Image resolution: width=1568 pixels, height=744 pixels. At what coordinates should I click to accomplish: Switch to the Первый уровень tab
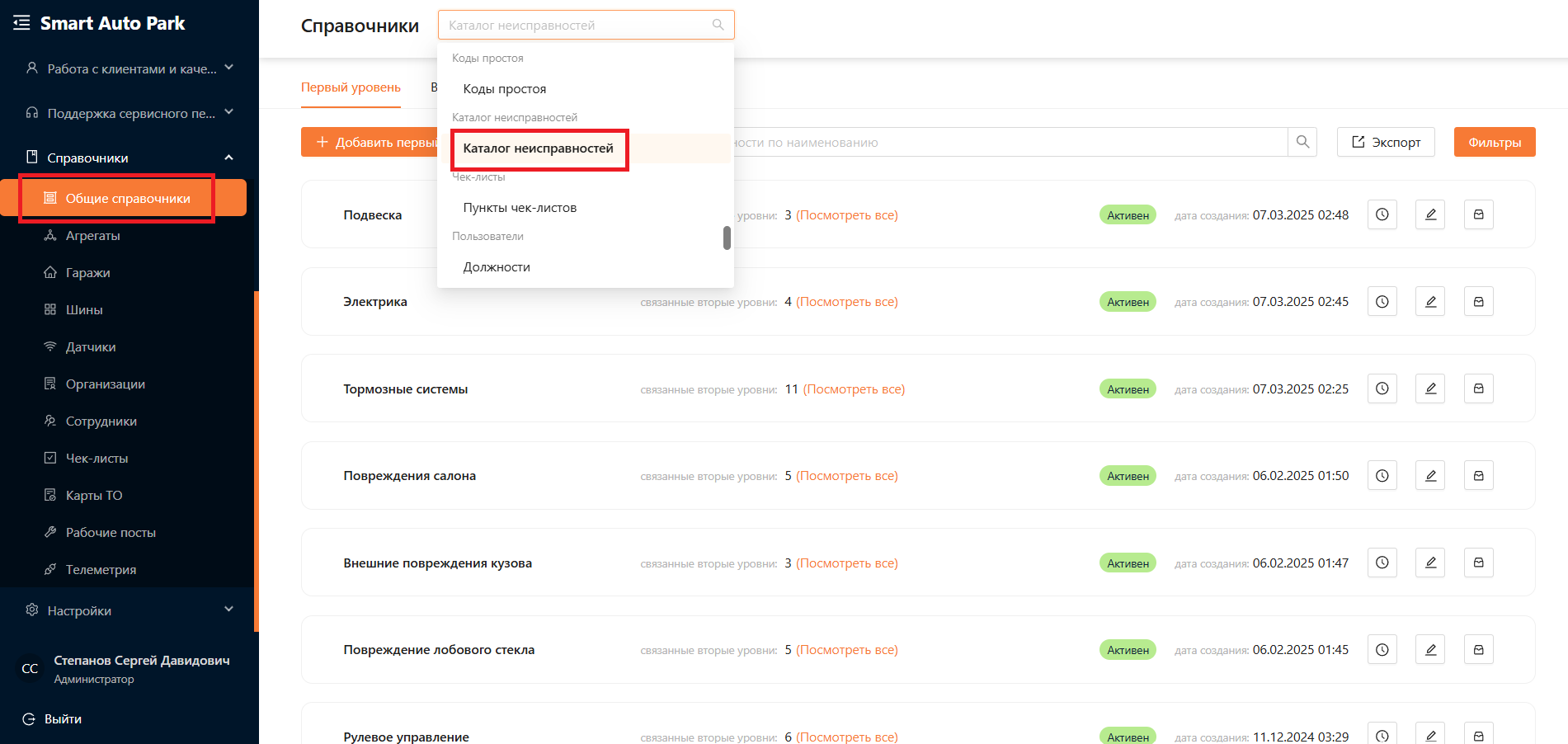tap(351, 87)
